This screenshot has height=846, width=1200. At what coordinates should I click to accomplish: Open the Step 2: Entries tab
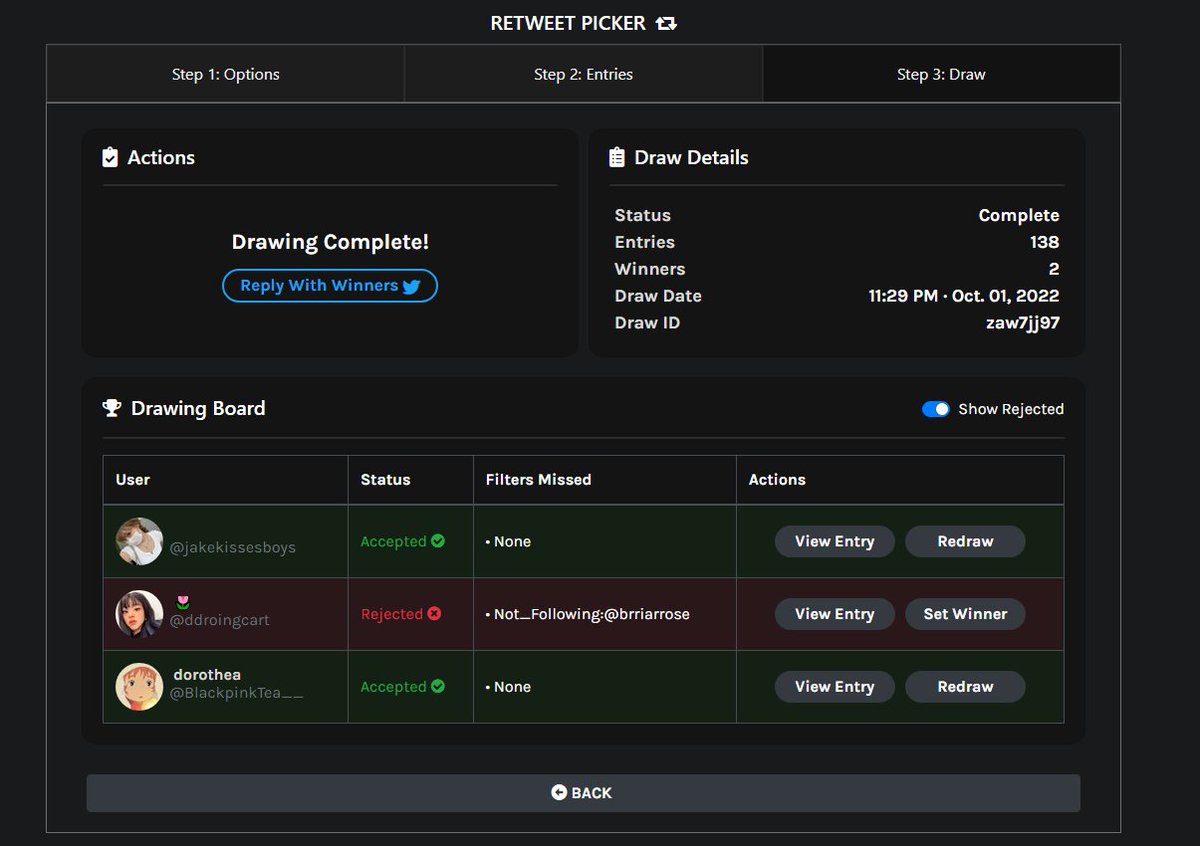(x=583, y=74)
